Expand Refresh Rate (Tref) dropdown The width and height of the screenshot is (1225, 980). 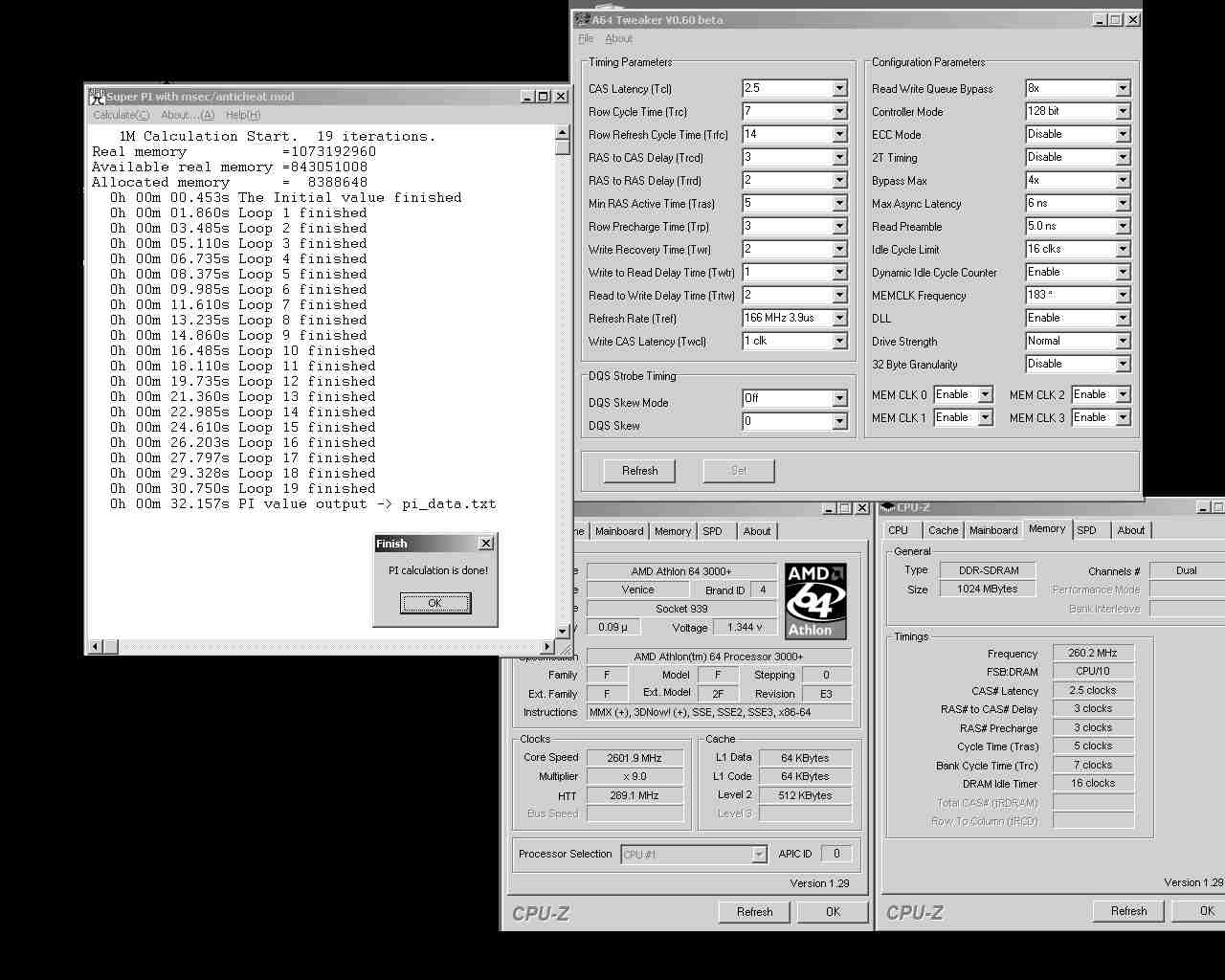pyautogui.click(x=839, y=318)
